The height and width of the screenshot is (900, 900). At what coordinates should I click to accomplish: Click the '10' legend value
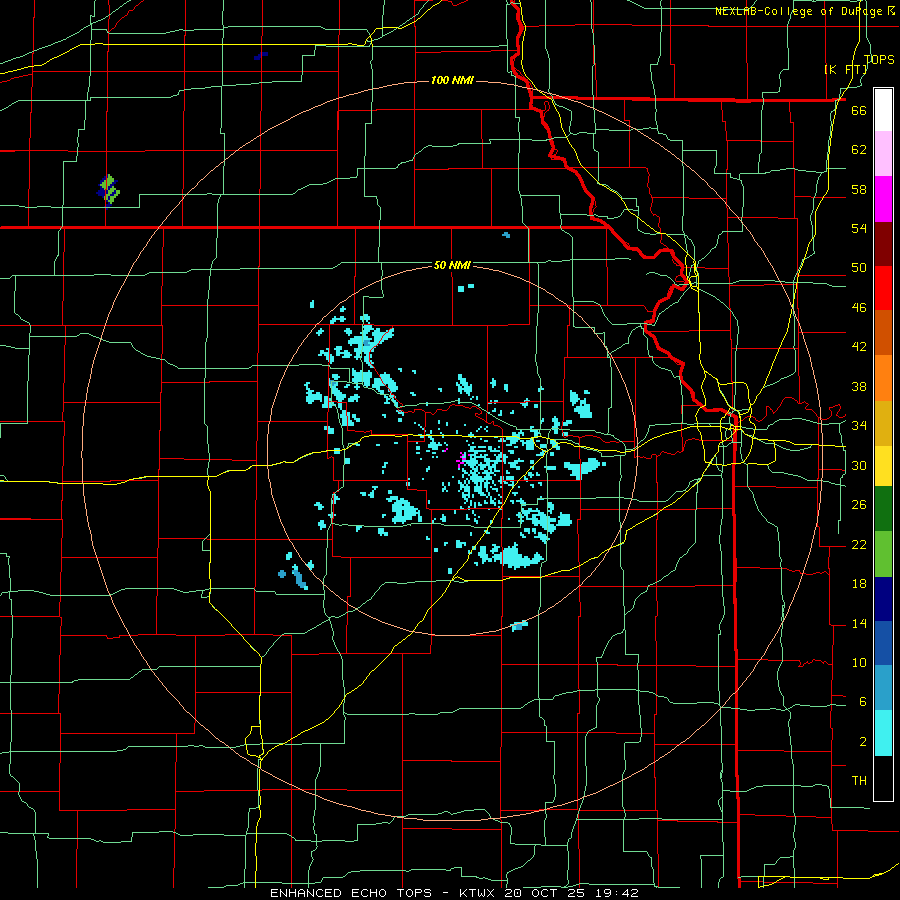859,662
